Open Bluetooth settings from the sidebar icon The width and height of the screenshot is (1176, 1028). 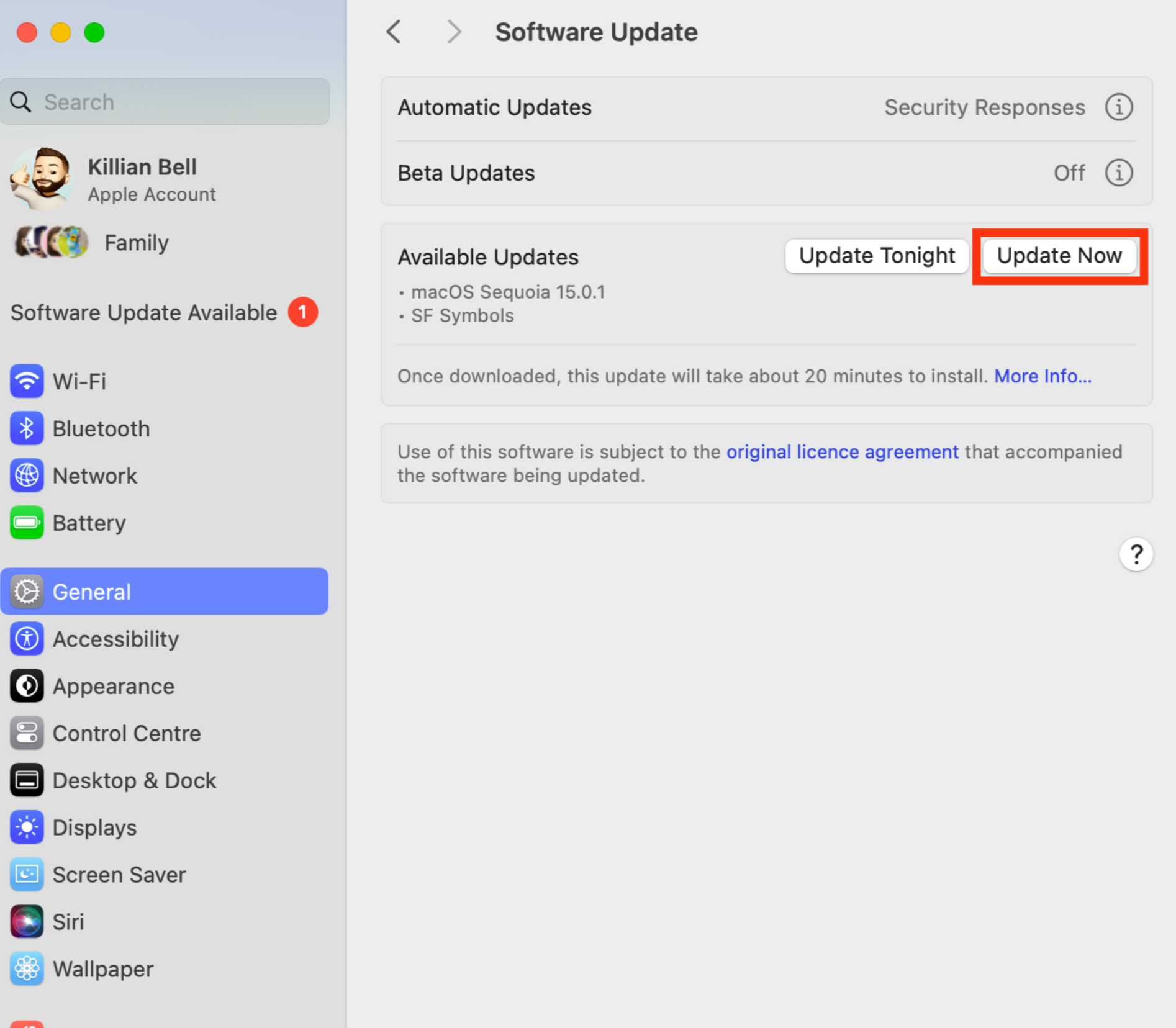pos(27,428)
